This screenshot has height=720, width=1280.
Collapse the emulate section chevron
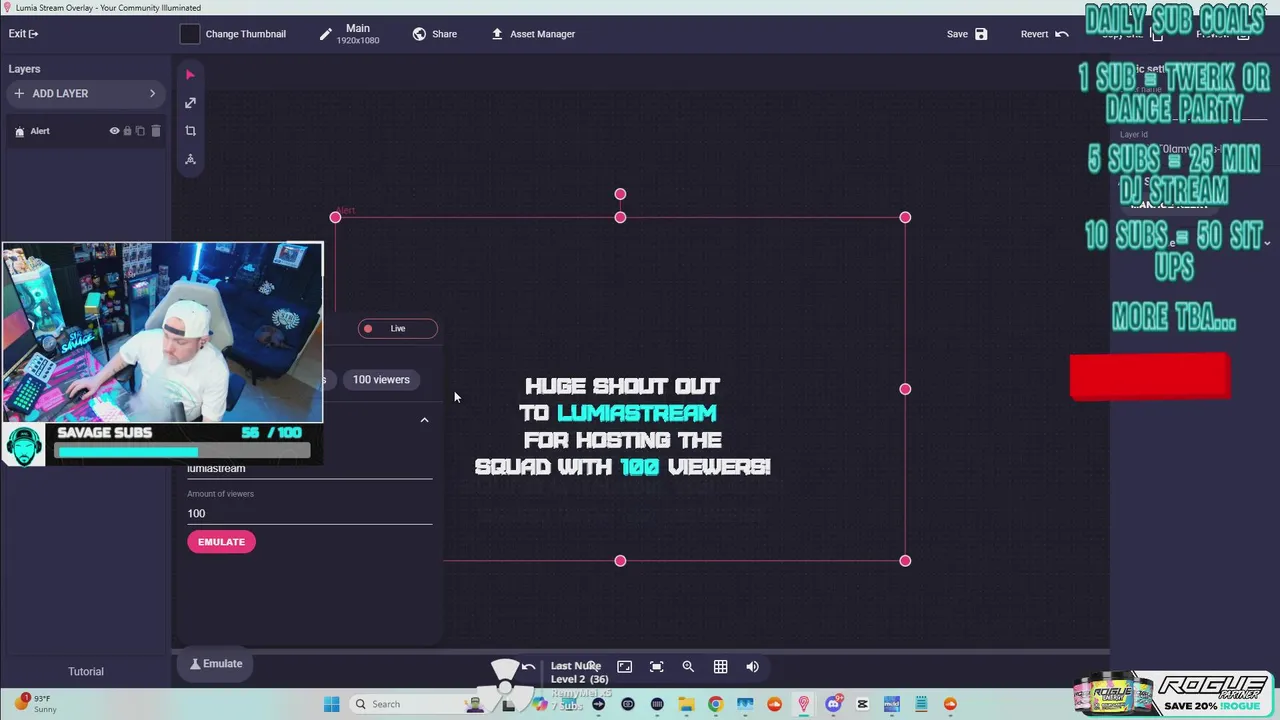click(424, 420)
